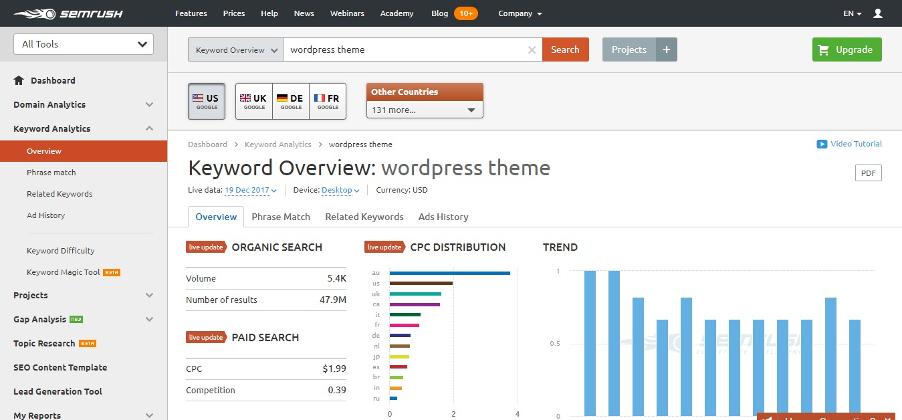The height and width of the screenshot is (420, 902).
Task: Switch to the Overview tab
Action: click(x=216, y=217)
